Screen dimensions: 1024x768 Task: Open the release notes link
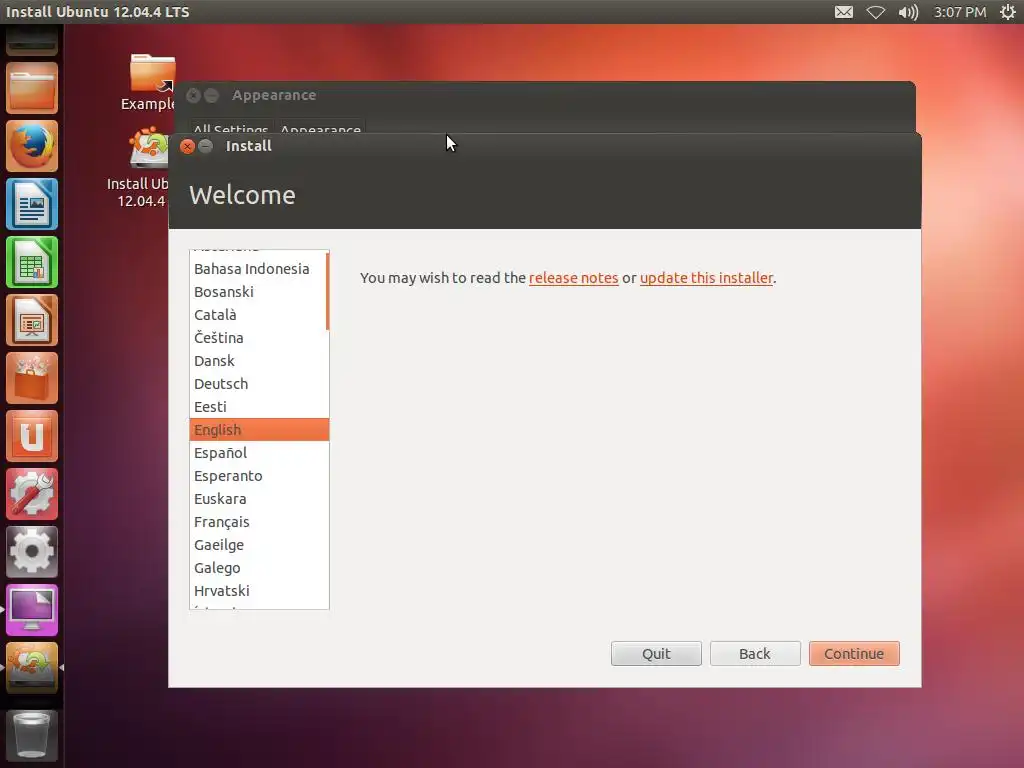(x=573, y=278)
